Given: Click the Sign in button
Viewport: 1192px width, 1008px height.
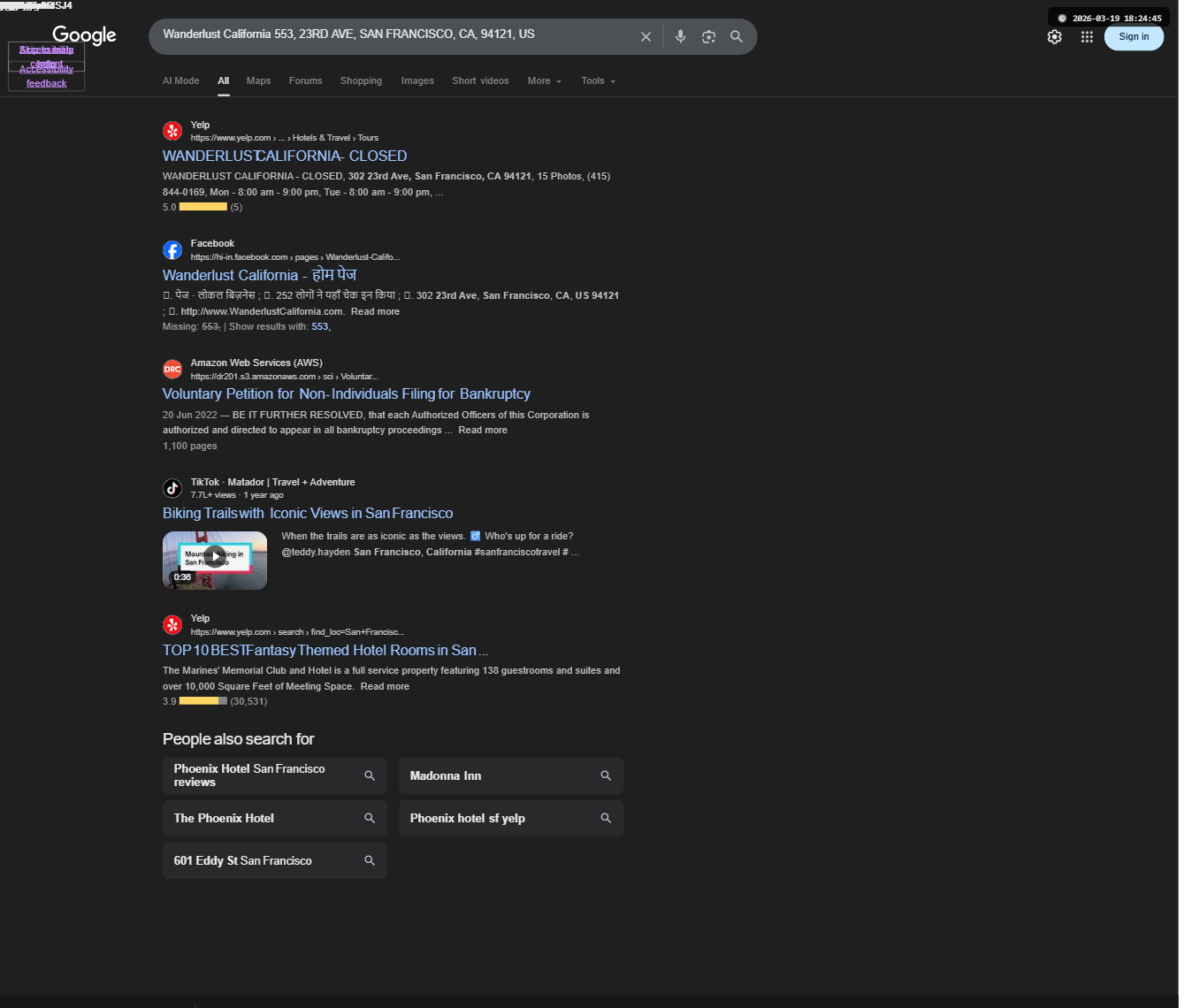Looking at the screenshot, I should [x=1134, y=37].
